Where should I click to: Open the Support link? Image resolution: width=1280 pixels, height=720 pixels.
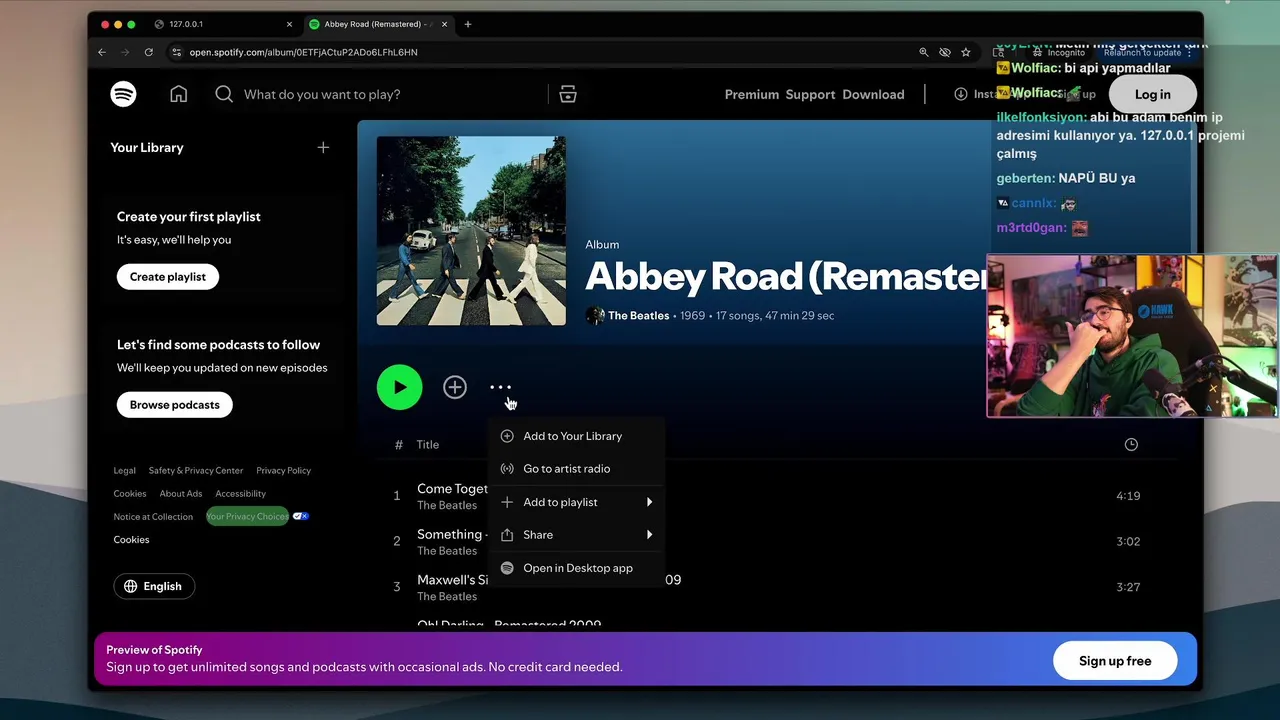point(810,94)
